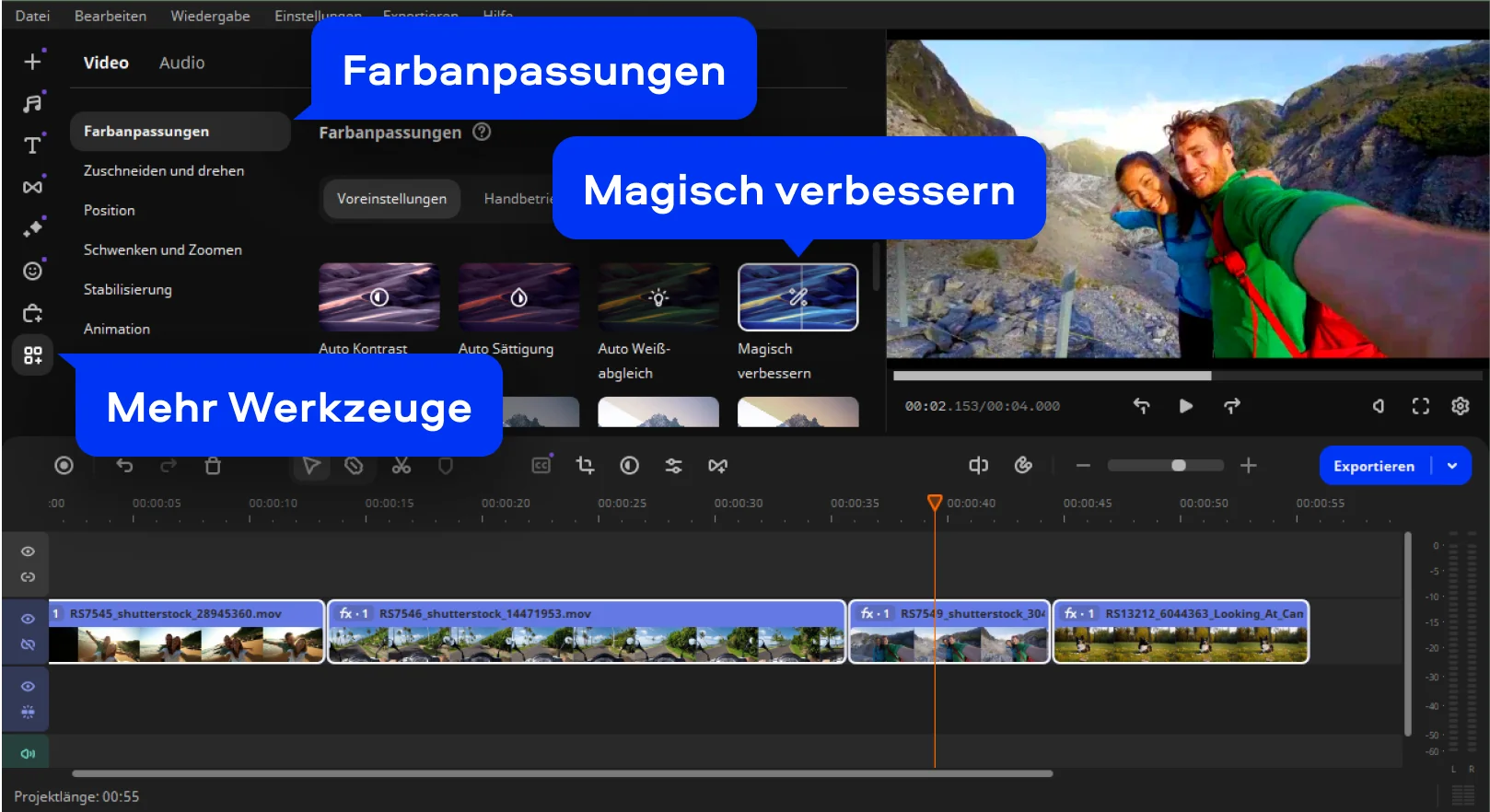Switch to the Video tab
Viewport: 1490px width, 812px height.
(106, 63)
